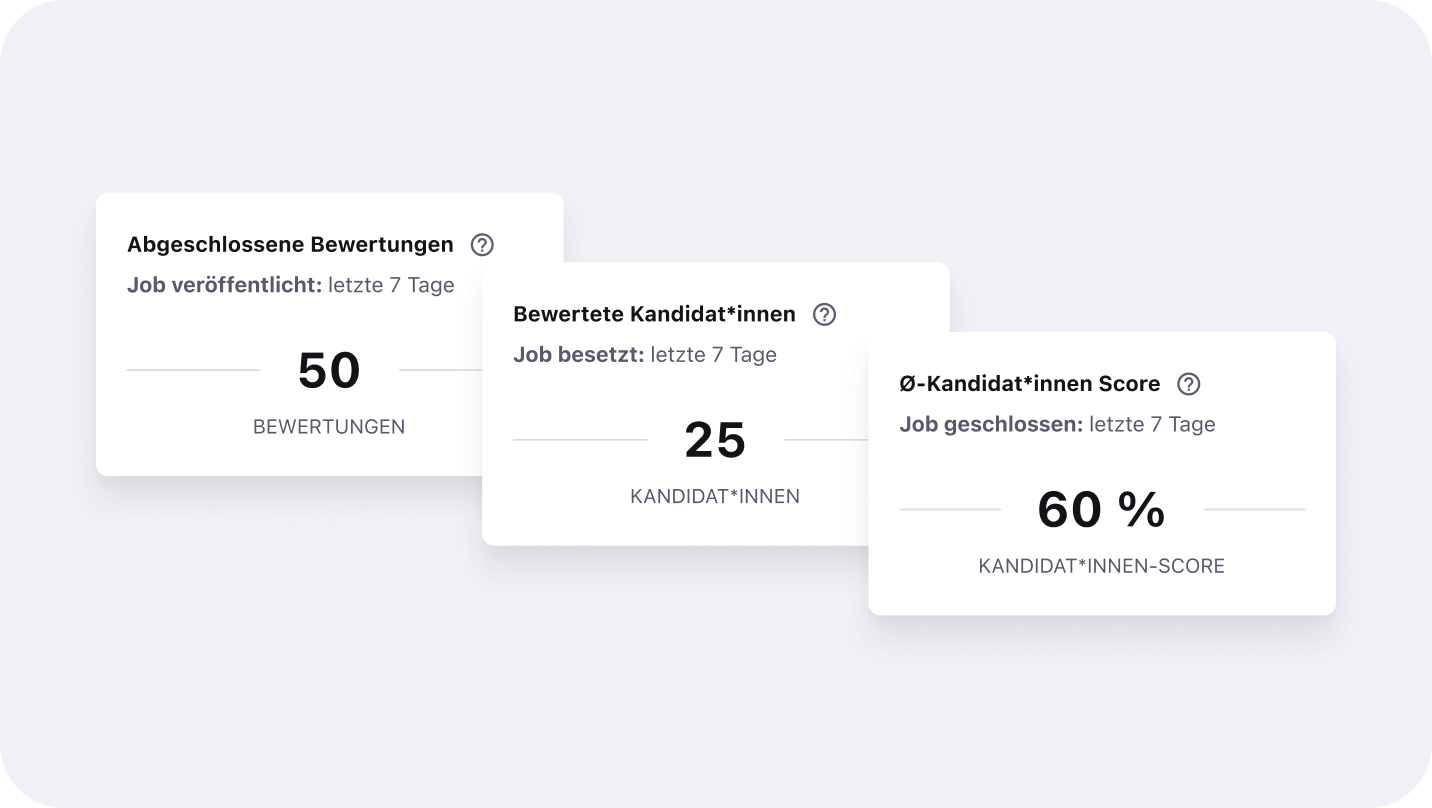
Task: Click the divider line left of 50
Action: point(193,370)
